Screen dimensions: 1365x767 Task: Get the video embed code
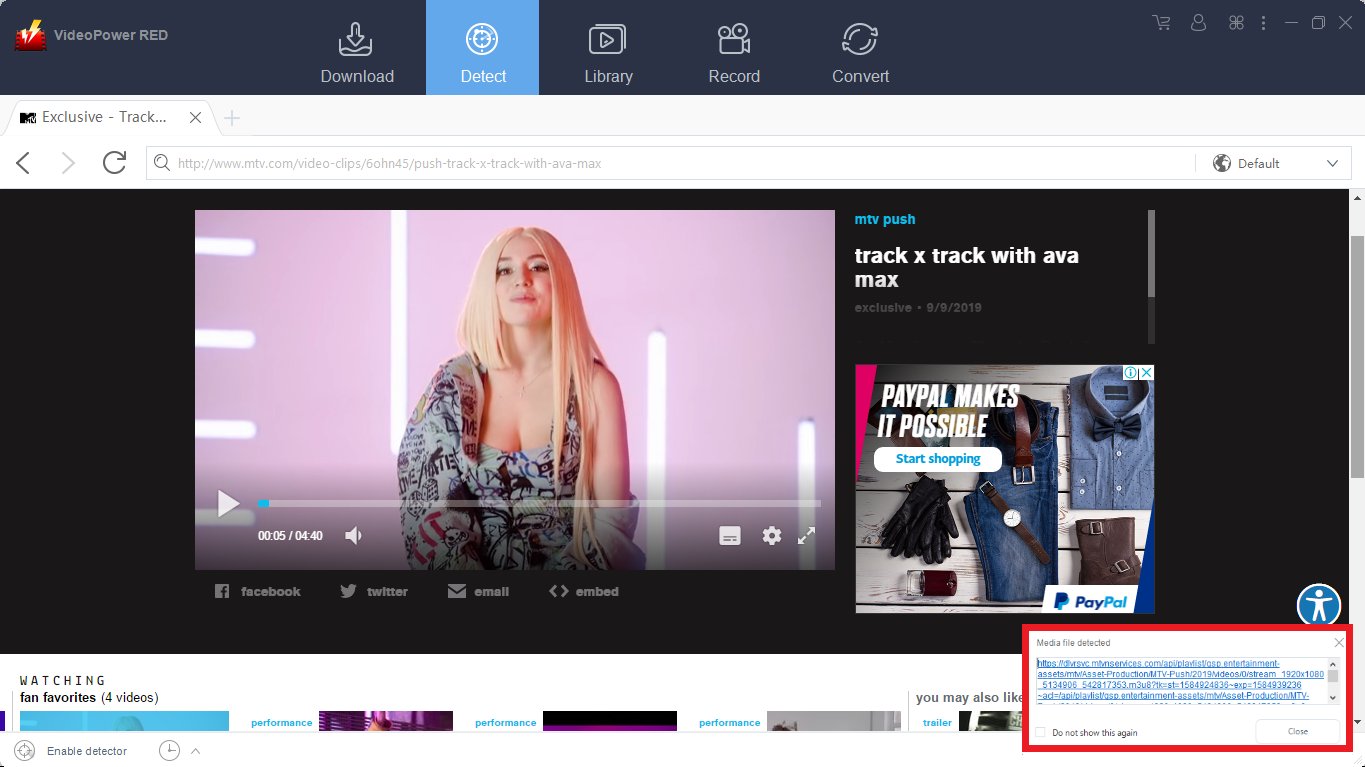coord(584,591)
